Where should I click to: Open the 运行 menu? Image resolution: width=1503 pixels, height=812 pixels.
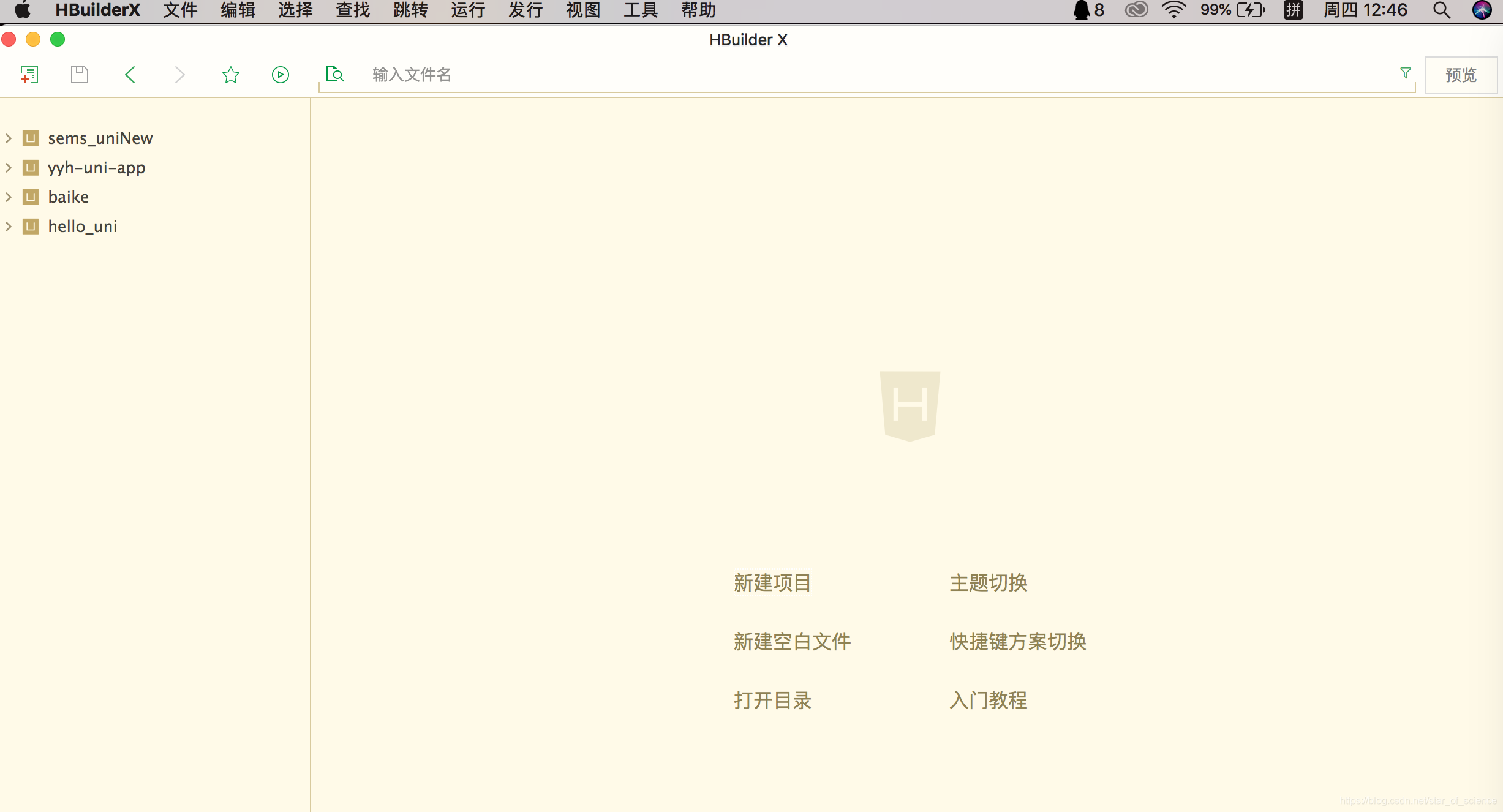tap(468, 10)
